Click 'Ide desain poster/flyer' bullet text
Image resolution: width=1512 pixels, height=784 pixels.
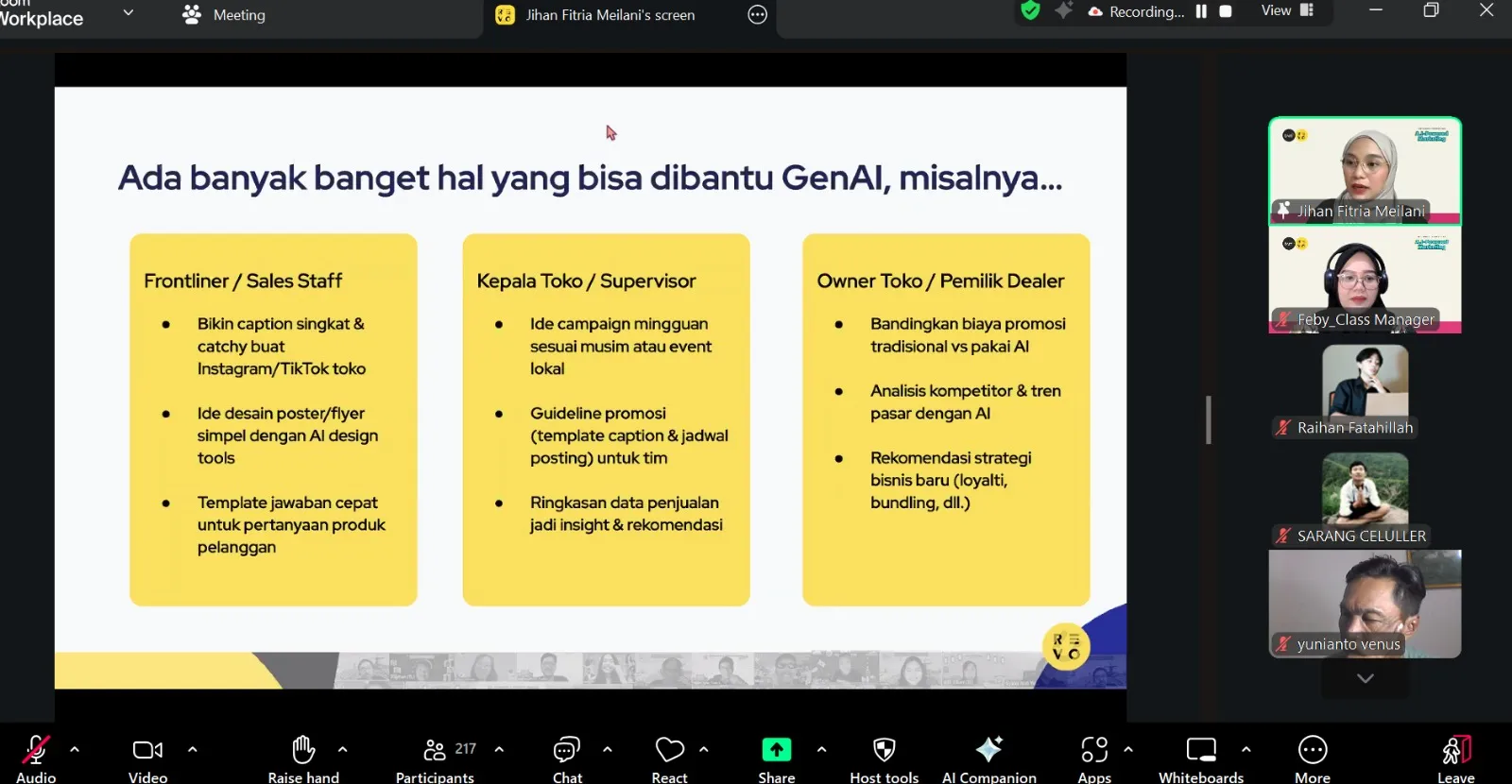pos(287,435)
